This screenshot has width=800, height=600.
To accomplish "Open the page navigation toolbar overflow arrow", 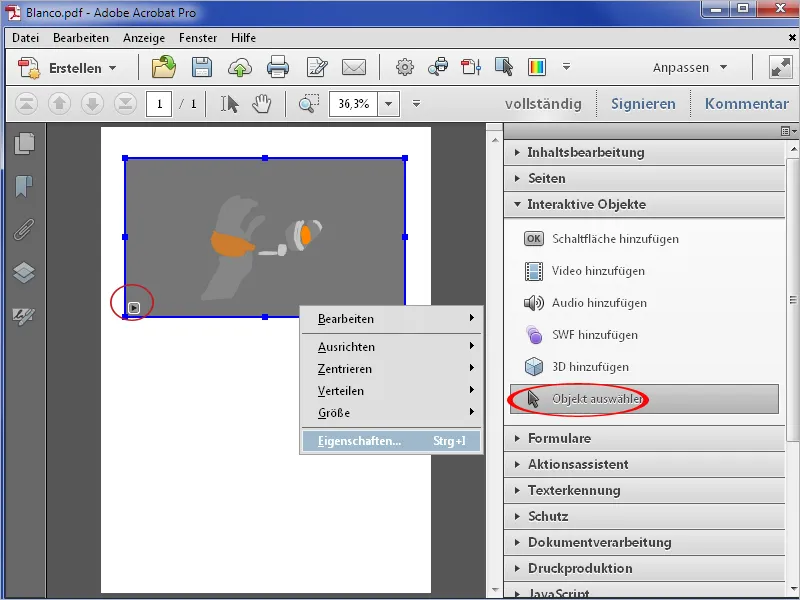I will click(416, 104).
